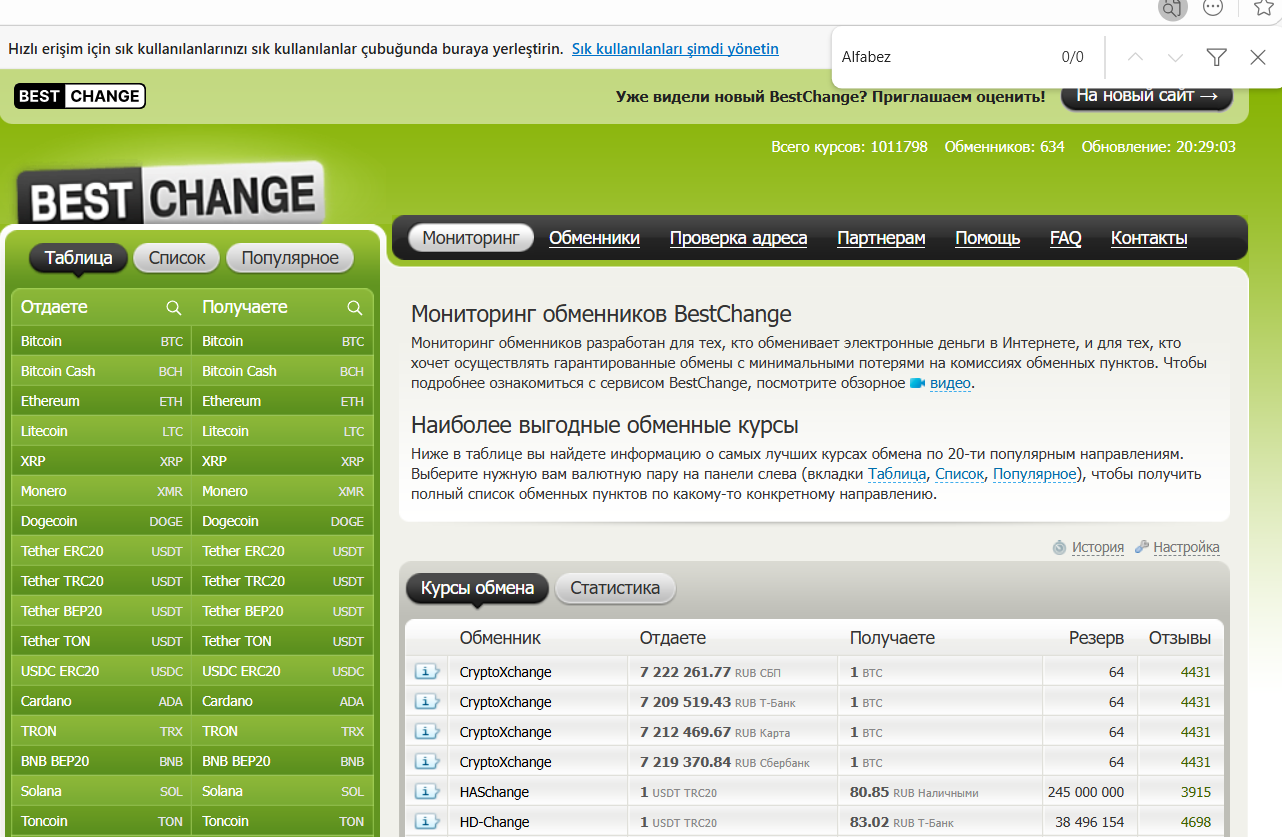1282x837 pixels.
Task: Click the Обменник column header in the rates table
Action: (500, 638)
